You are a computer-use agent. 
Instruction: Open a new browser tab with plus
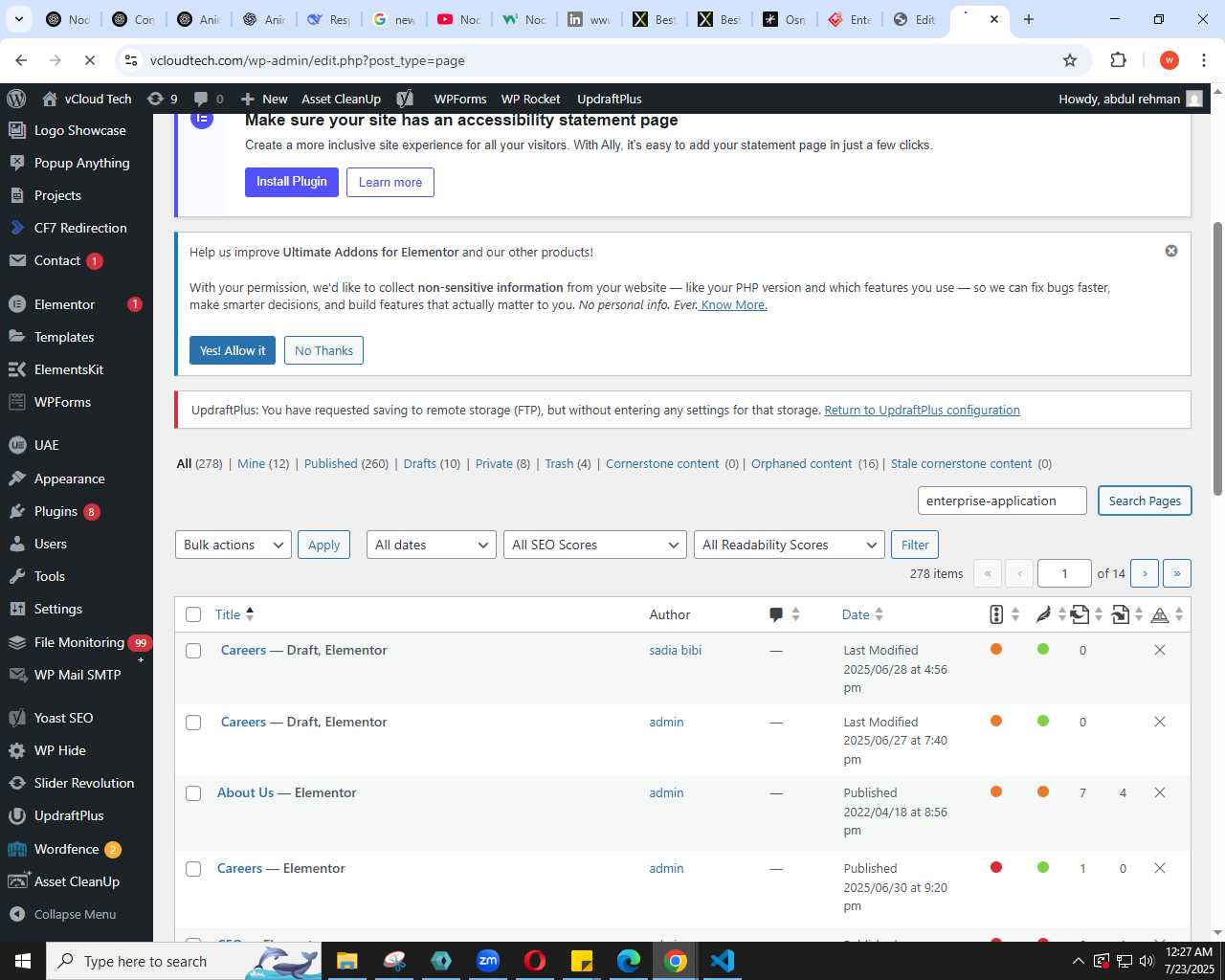coord(1029,19)
